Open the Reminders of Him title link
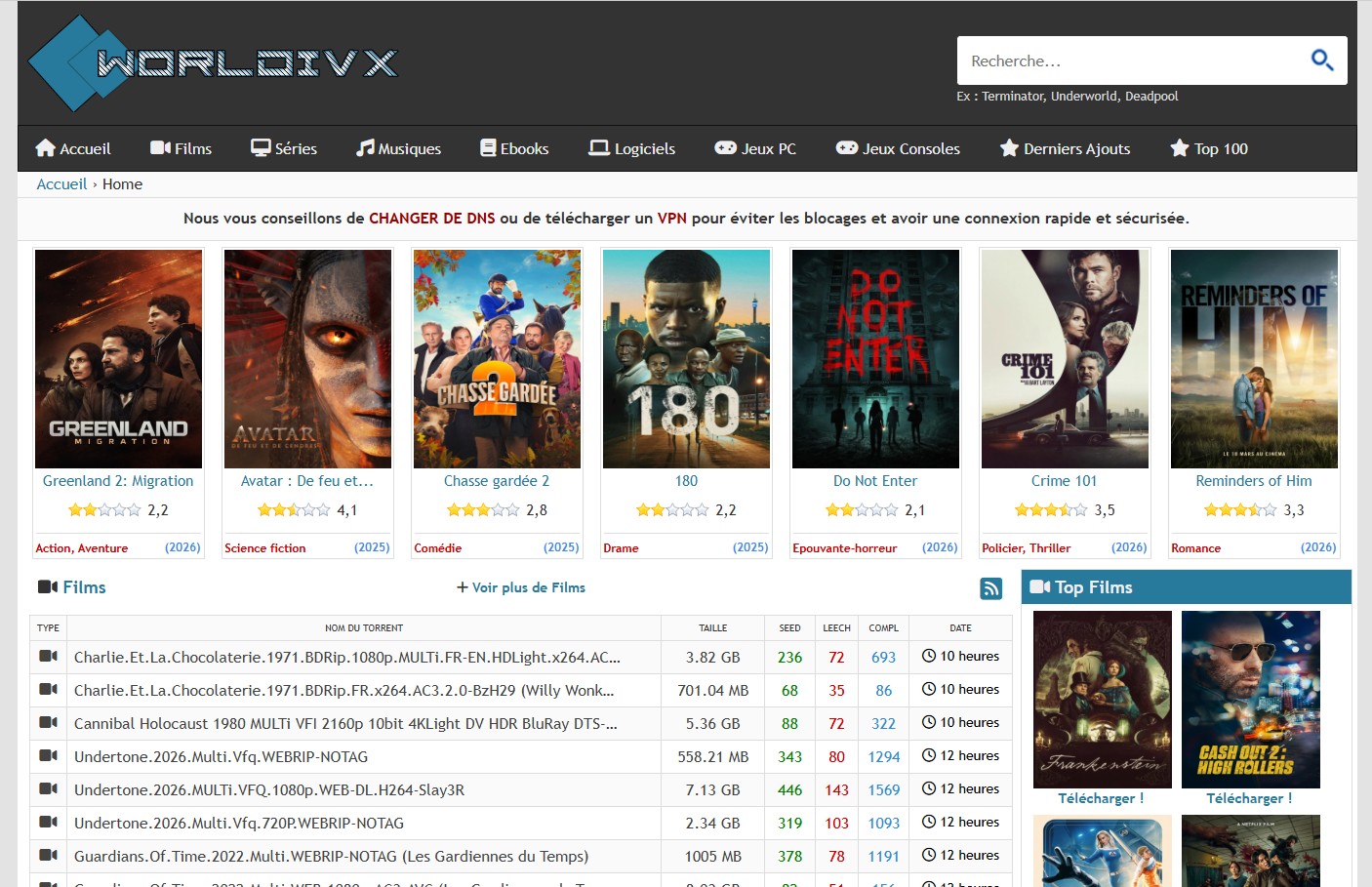 click(x=1254, y=481)
